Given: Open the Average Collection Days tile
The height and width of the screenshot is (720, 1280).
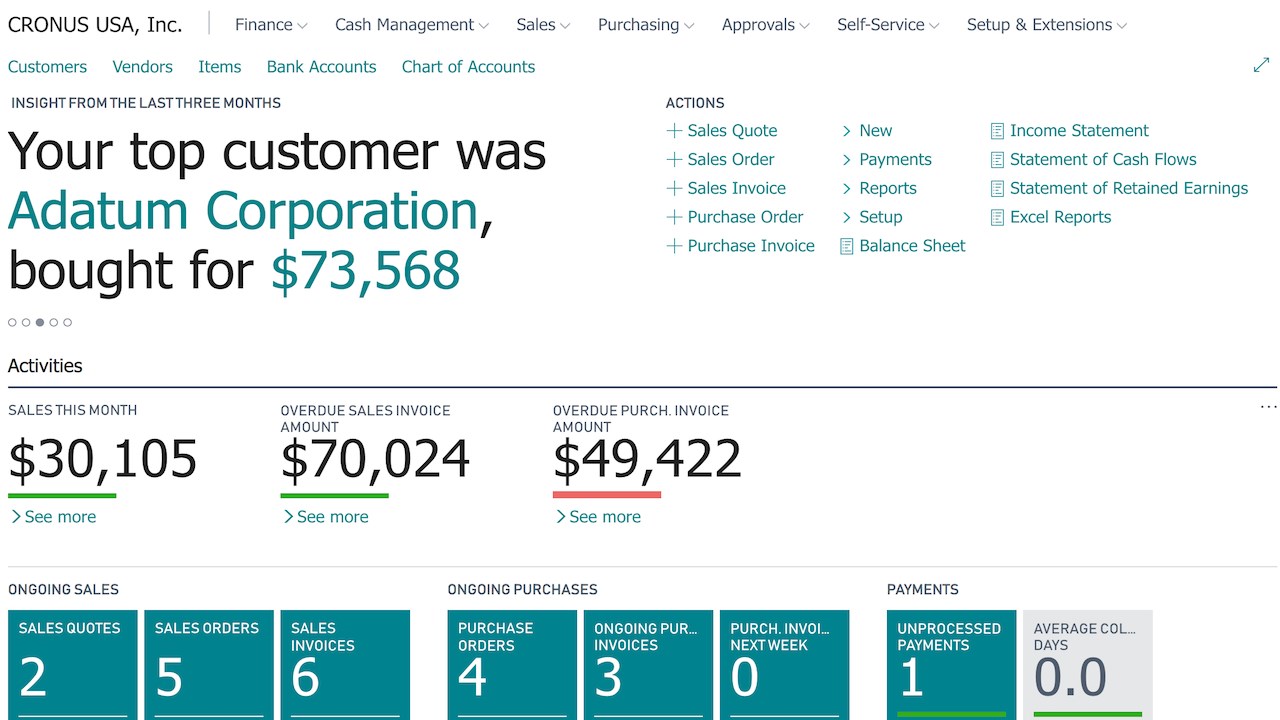Looking at the screenshot, I should pyautogui.click(x=1088, y=665).
